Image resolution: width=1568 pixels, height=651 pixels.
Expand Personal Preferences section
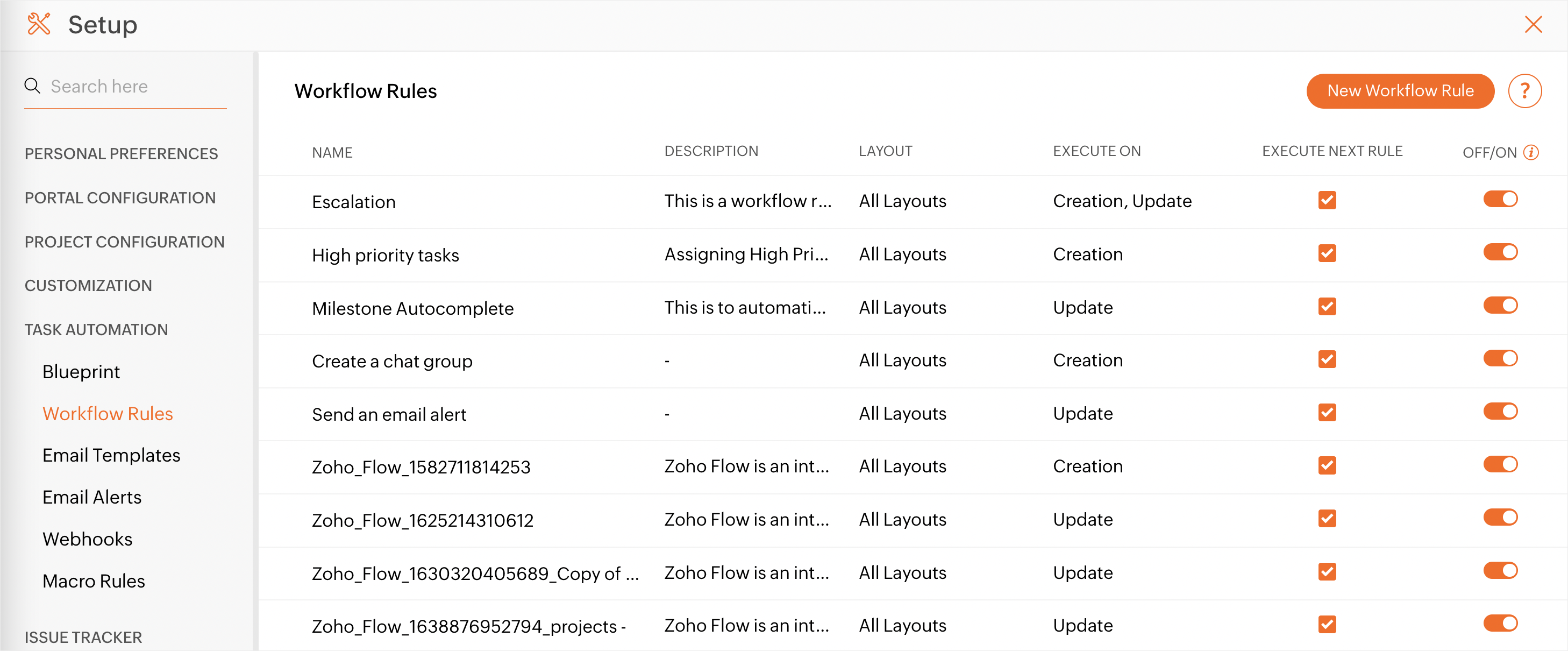coord(121,153)
